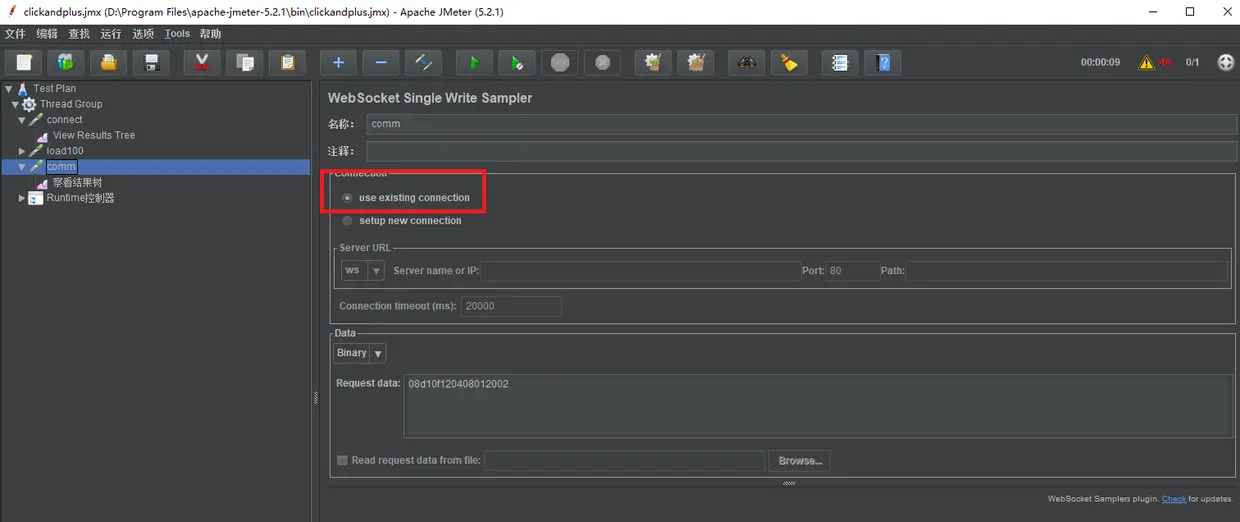Click the 名称 name field

point(802,124)
